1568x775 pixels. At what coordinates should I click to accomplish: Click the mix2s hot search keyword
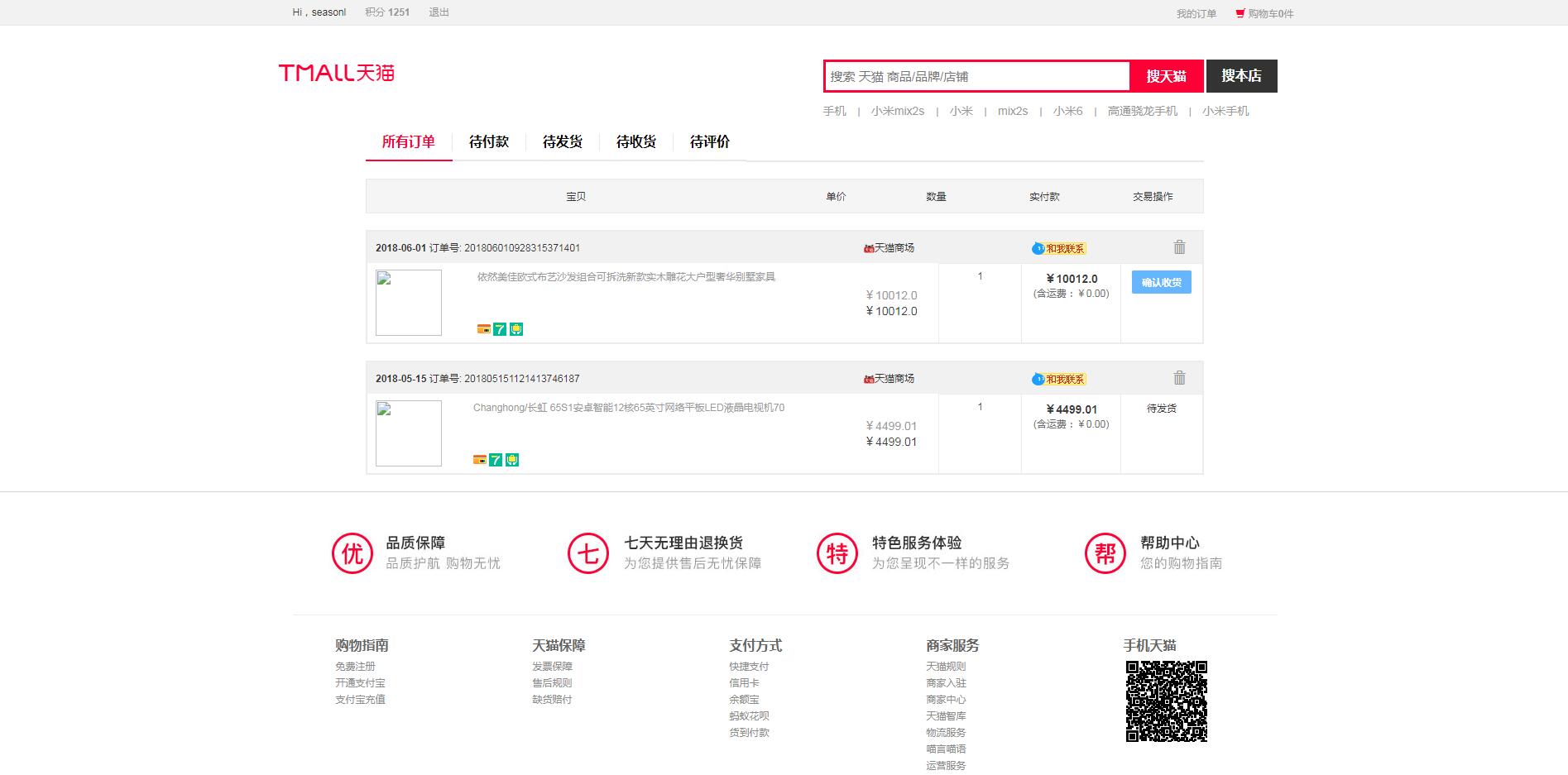(x=1013, y=111)
